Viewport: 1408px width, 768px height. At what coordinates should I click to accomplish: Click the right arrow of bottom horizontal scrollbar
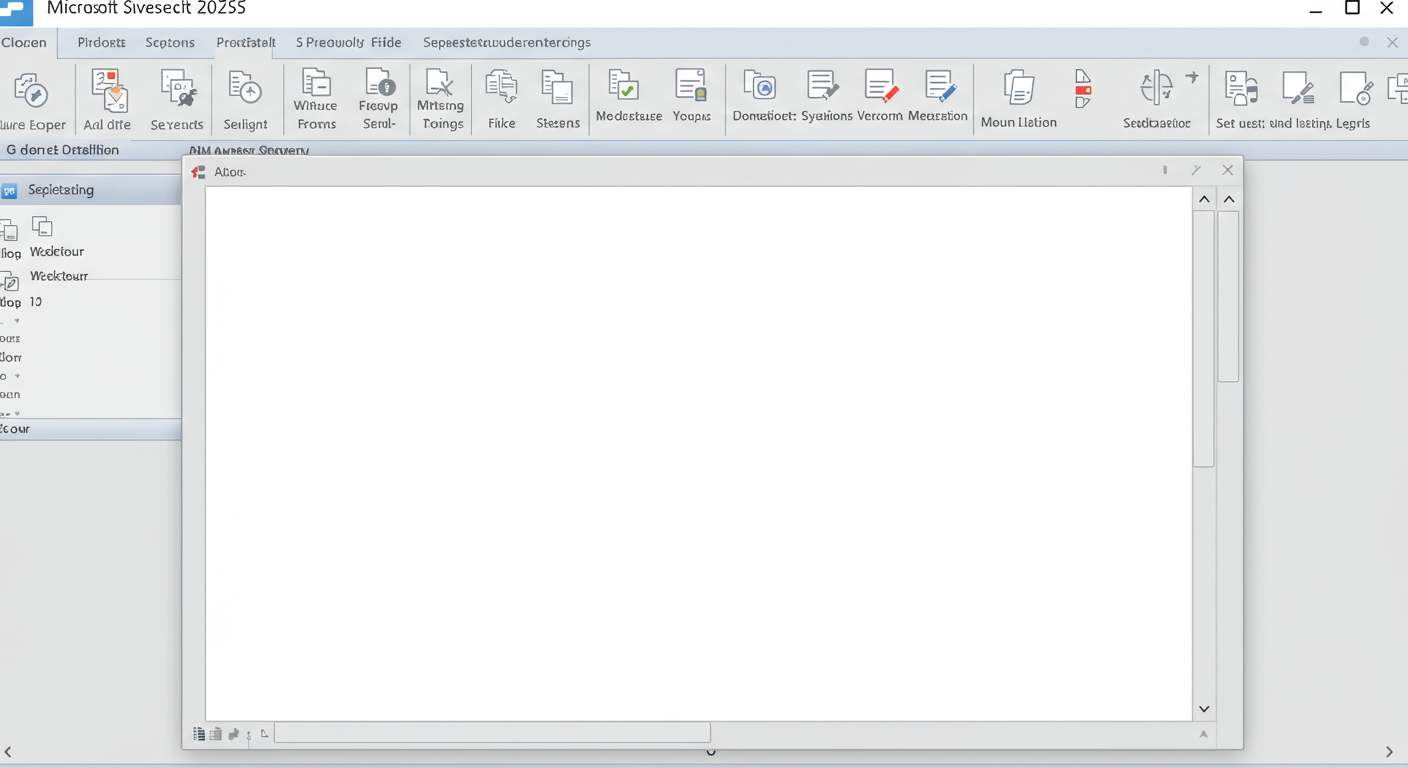coord(1389,752)
